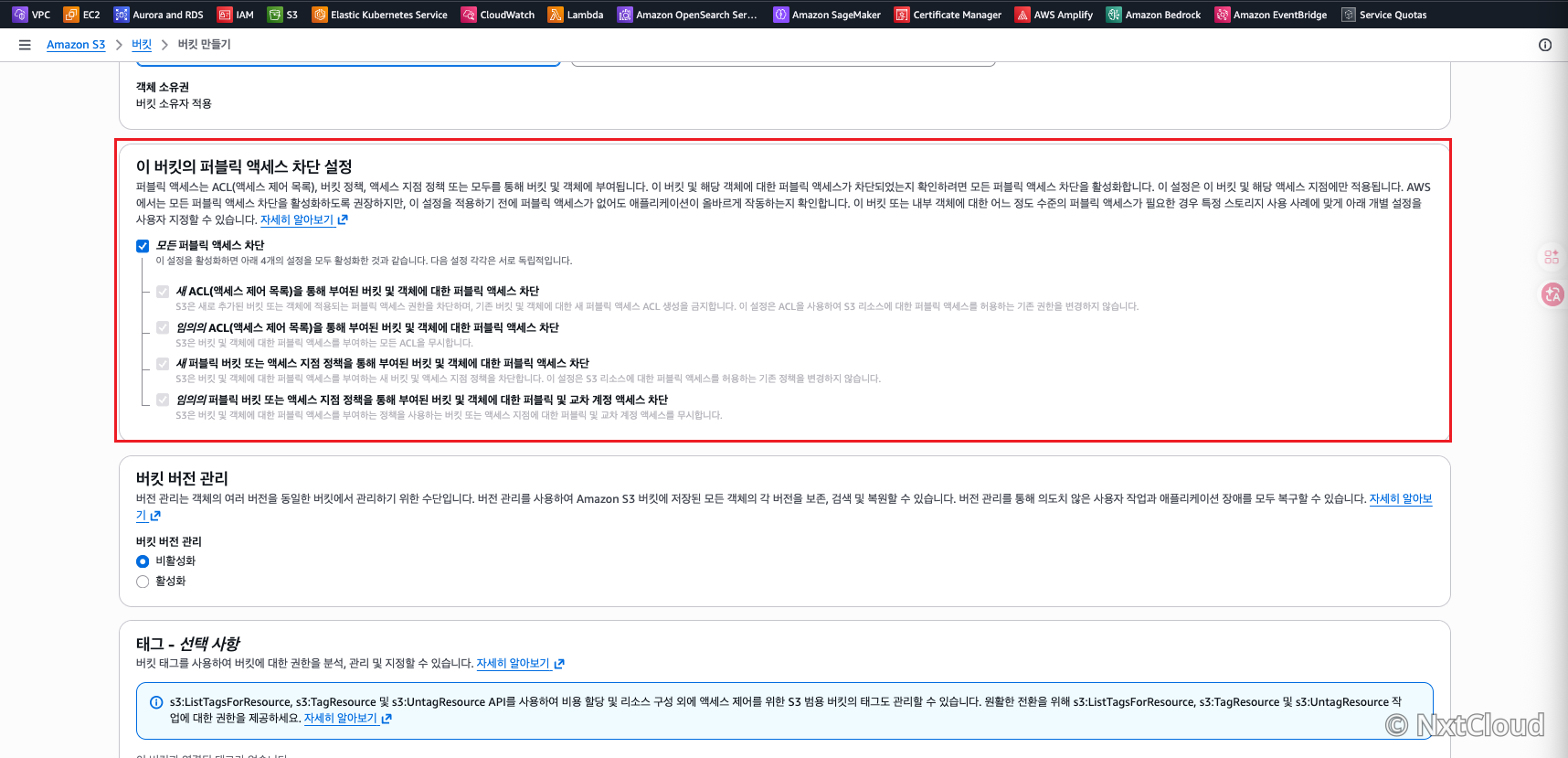The width and height of the screenshot is (1568, 758).
Task: Toggle 새 퍼블릭 버킷 또는 액세스 지점 정책 checkbox
Action: click(x=163, y=364)
